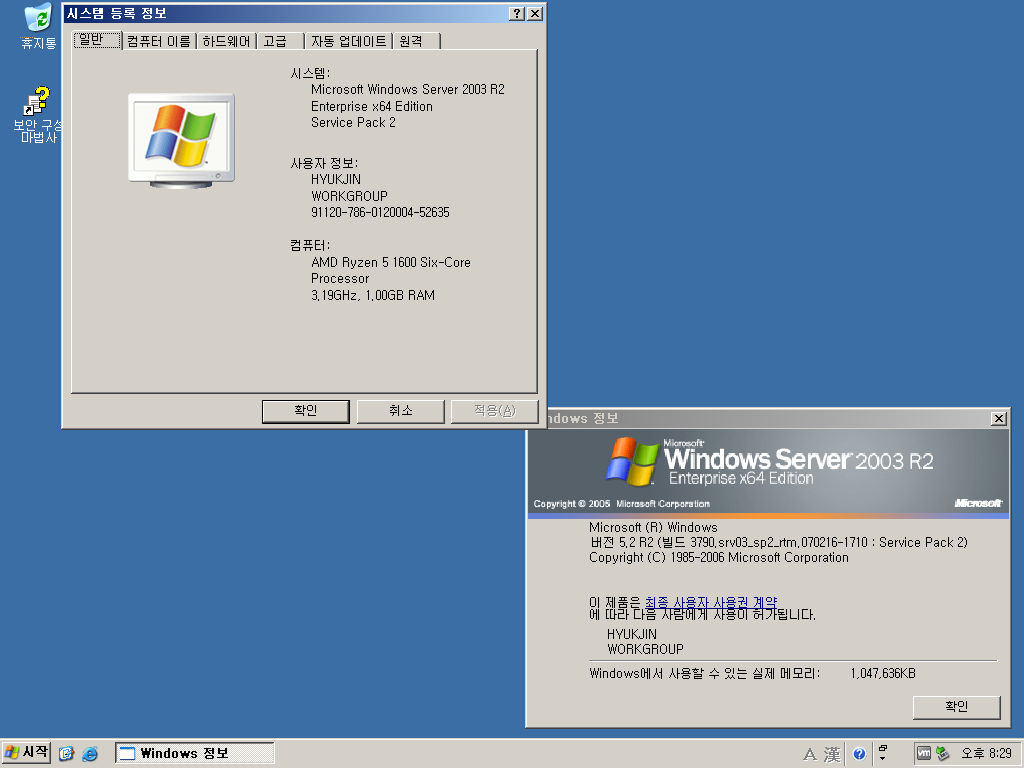The image size is (1024, 768).
Task: Click the 漢 Hanja conversion icon
Action: coord(832,754)
